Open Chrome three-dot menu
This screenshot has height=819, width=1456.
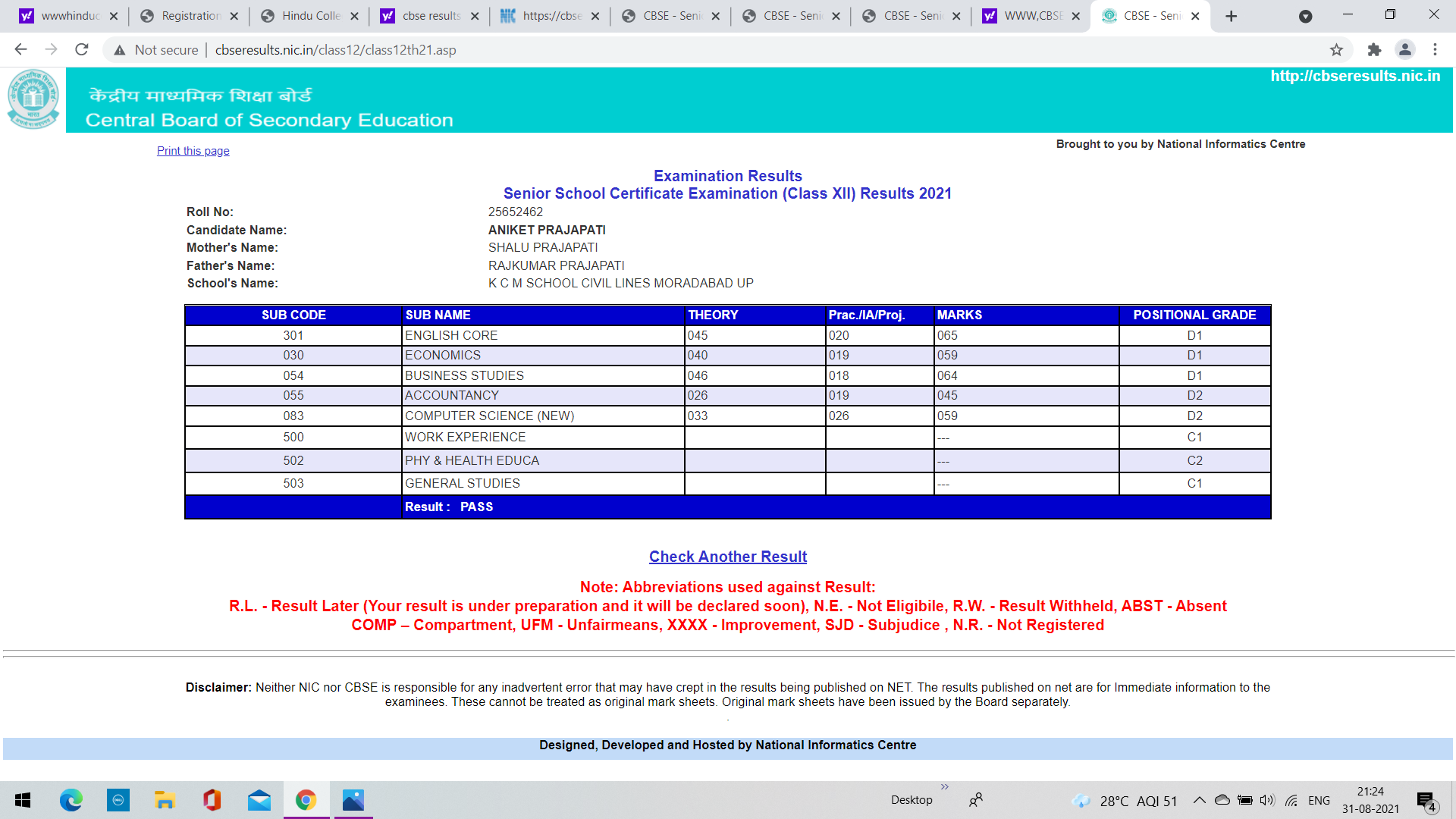pos(1435,50)
